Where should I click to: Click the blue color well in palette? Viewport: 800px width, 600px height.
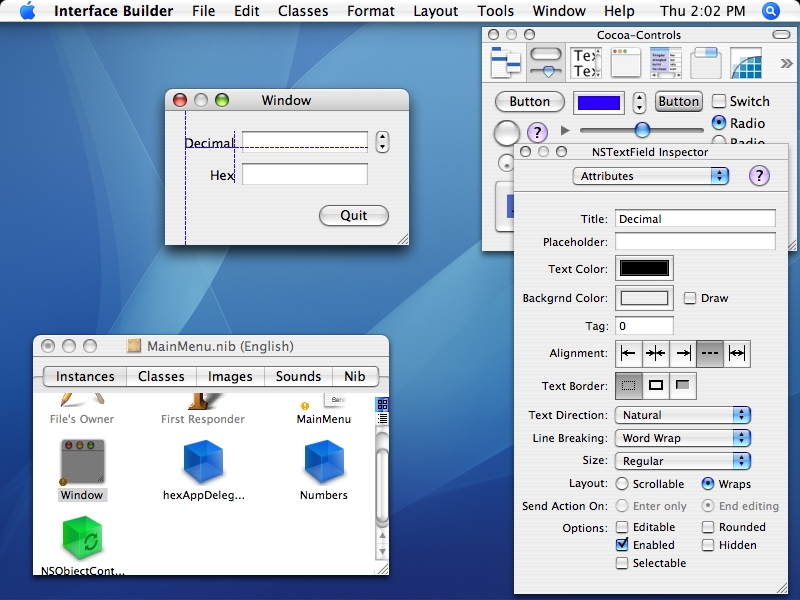click(598, 103)
